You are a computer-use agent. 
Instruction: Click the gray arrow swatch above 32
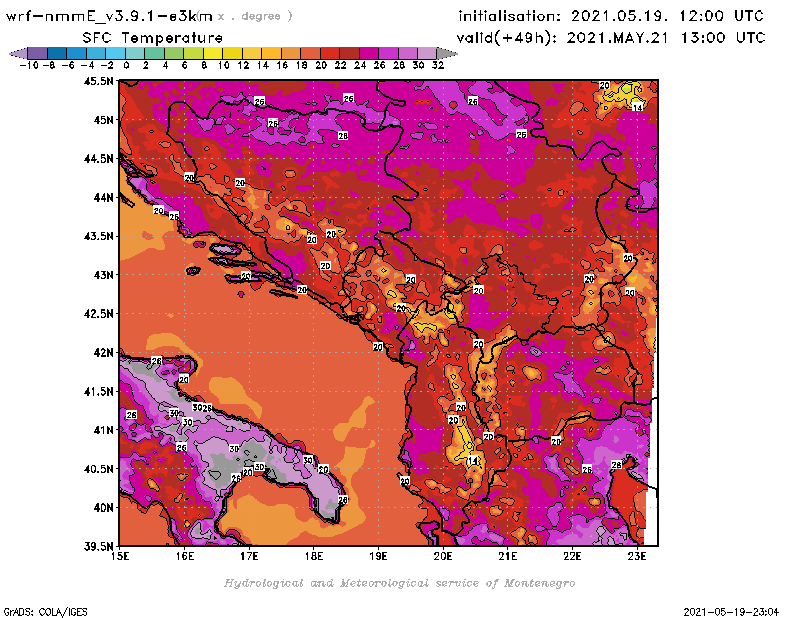click(446, 53)
